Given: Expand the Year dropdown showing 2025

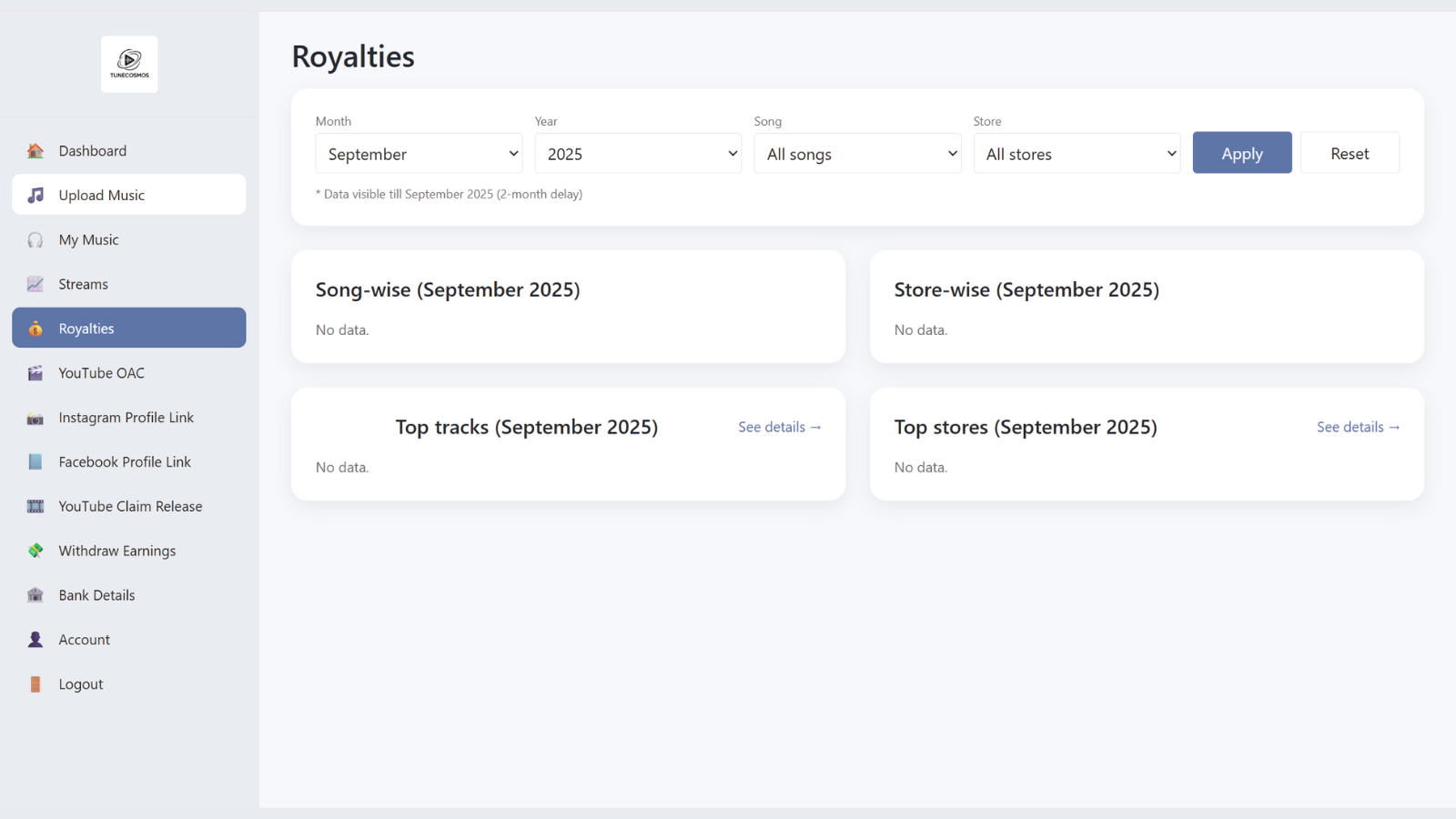Looking at the screenshot, I should tap(638, 154).
